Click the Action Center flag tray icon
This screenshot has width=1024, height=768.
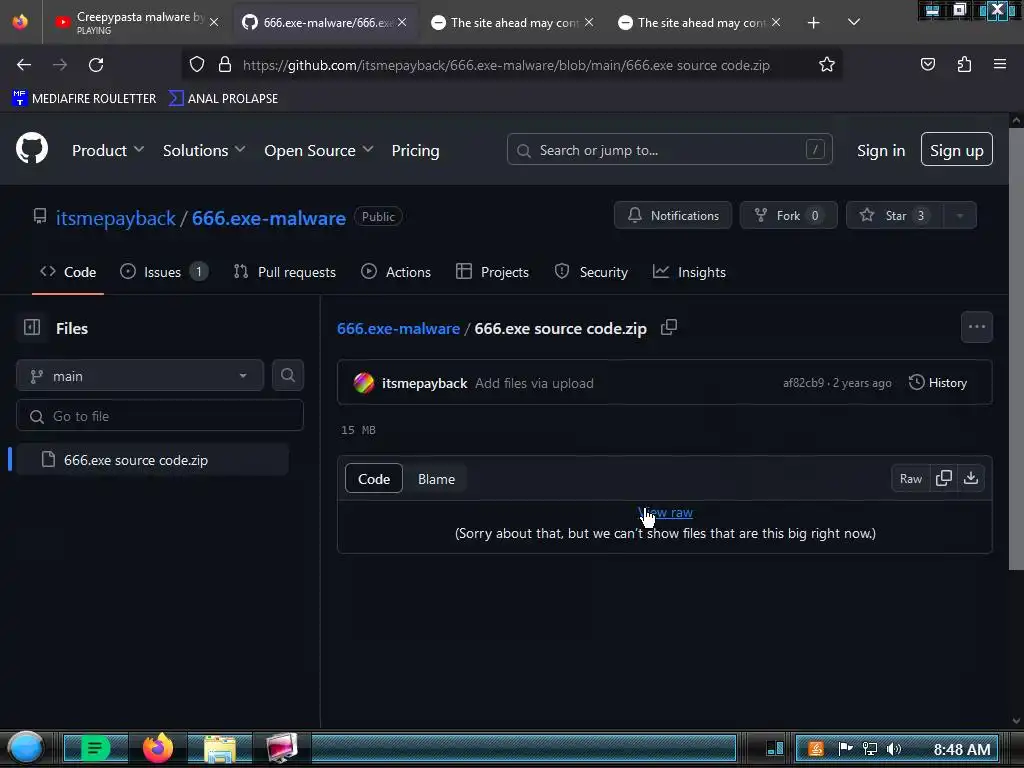(x=845, y=748)
